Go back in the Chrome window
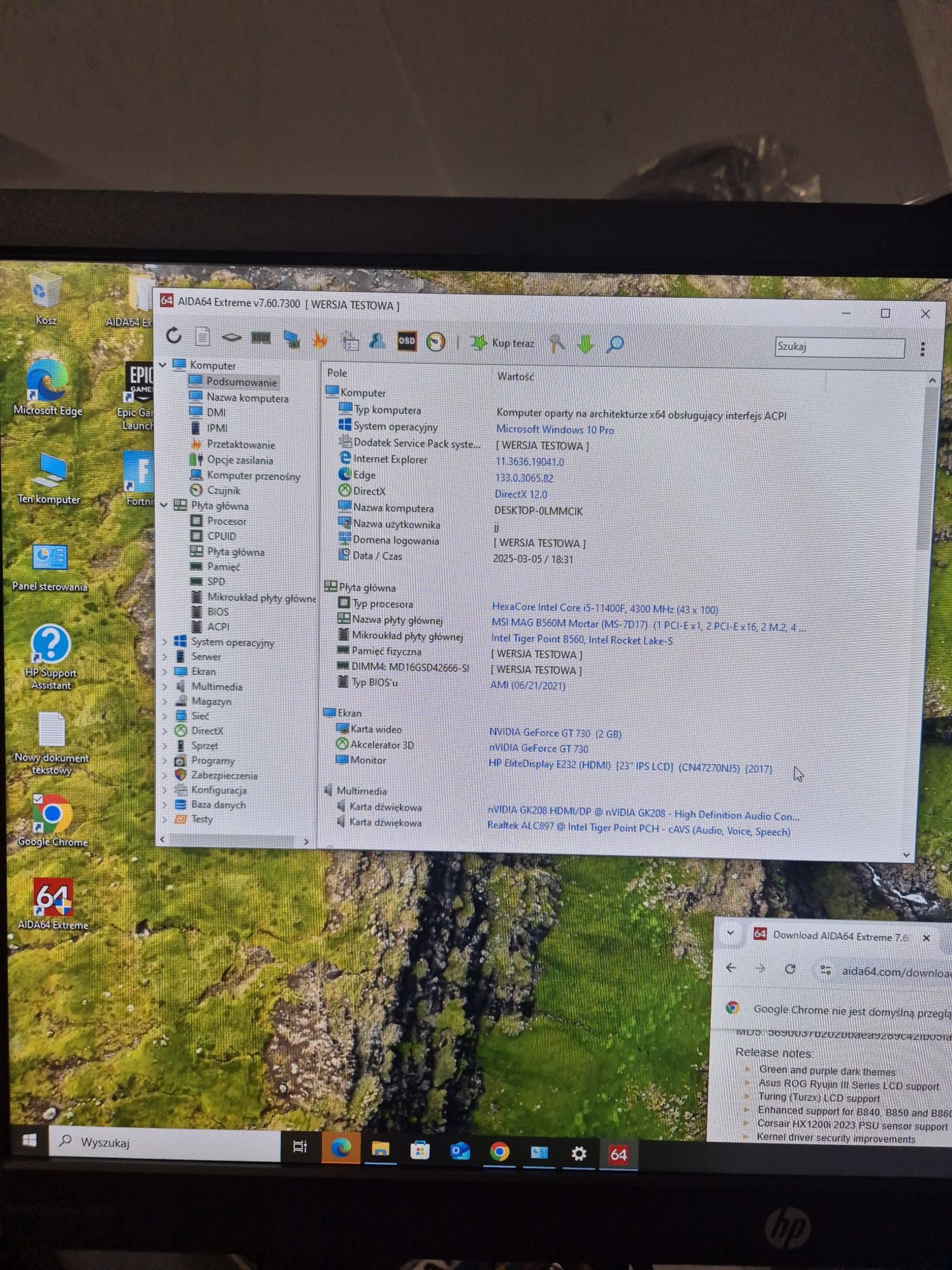The width and height of the screenshot is (952, 1270). coord(731,967)
